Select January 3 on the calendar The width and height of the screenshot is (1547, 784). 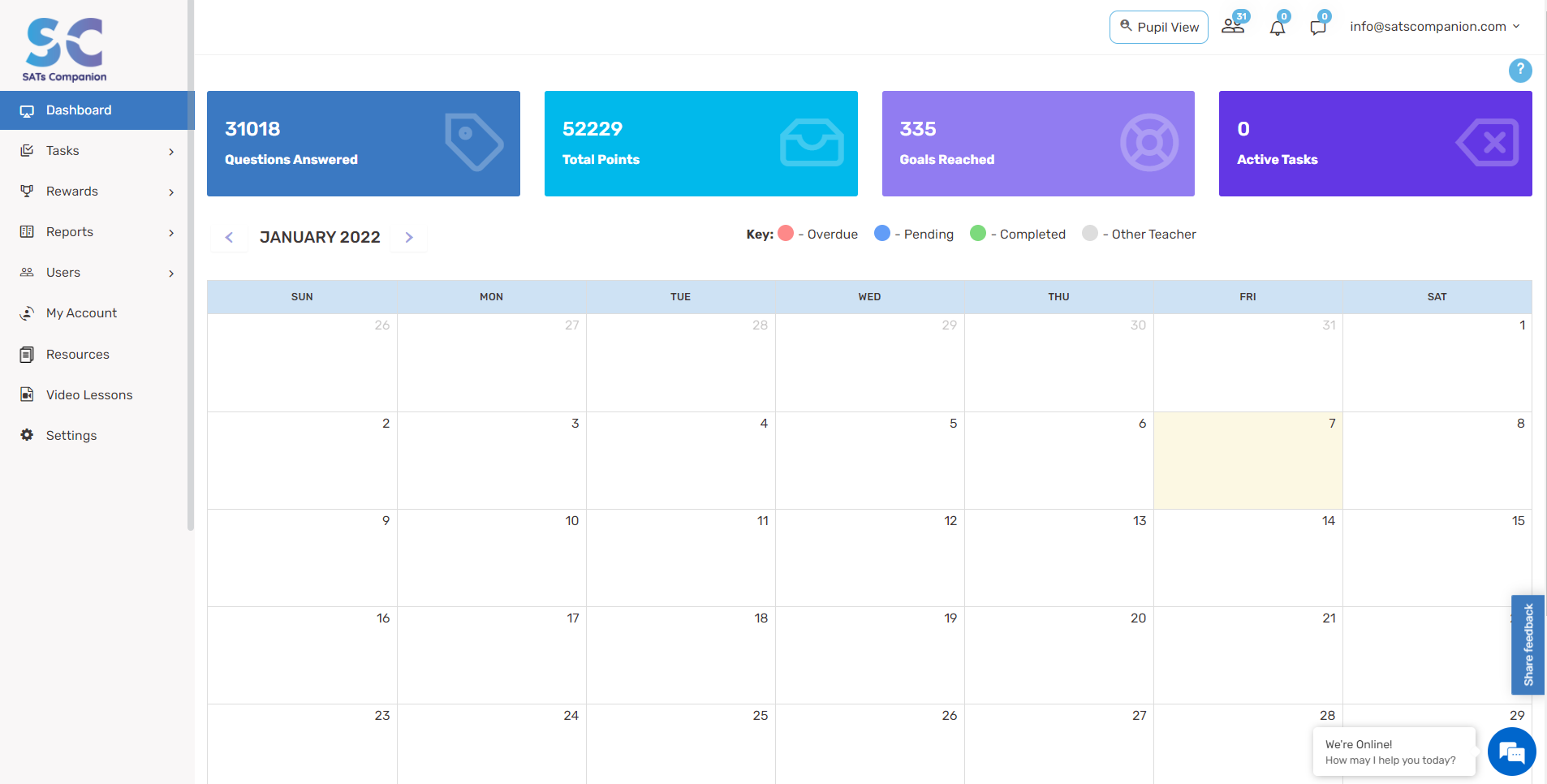pos(492,460)
